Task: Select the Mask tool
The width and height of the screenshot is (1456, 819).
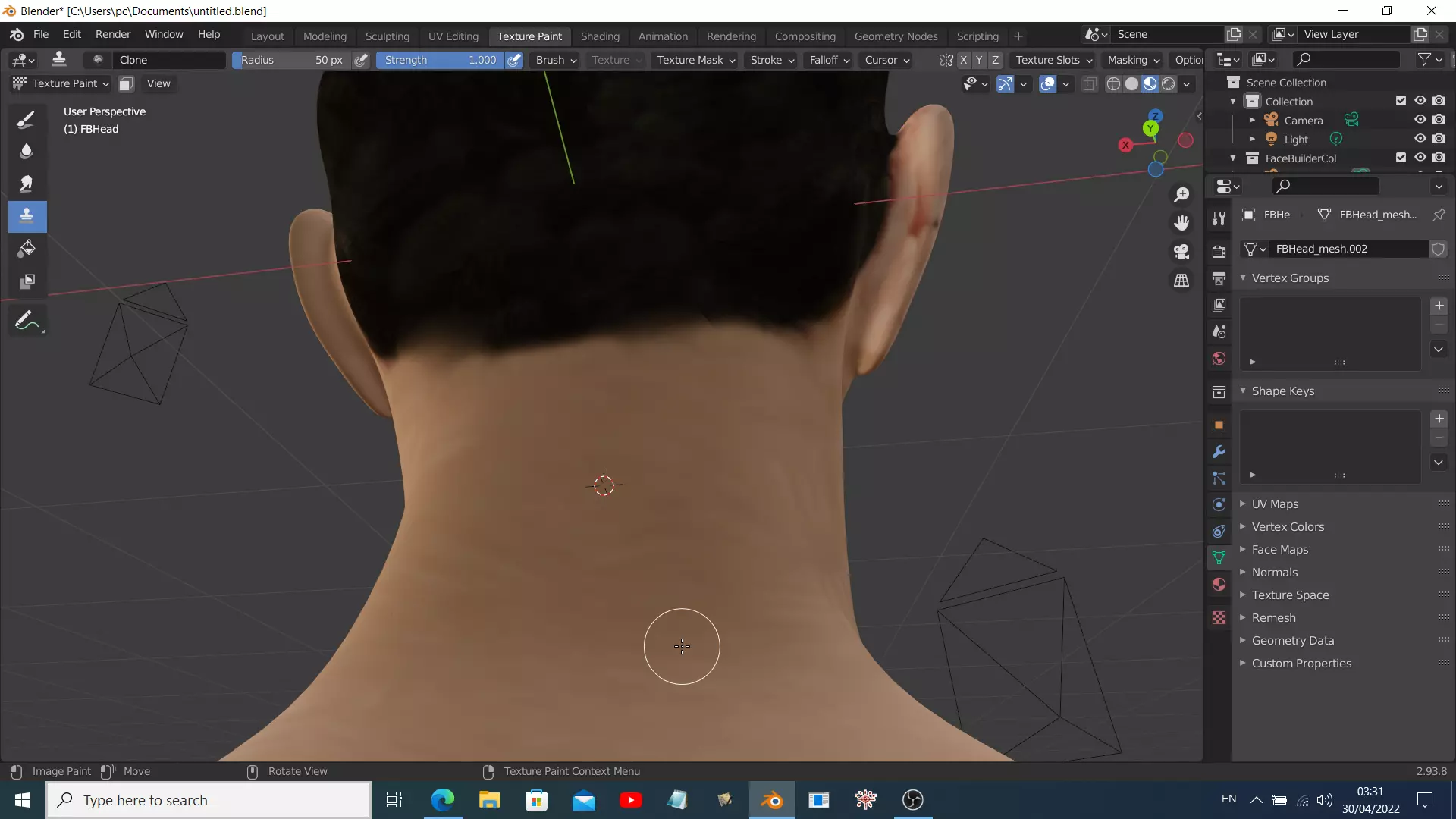Action: 27,281
